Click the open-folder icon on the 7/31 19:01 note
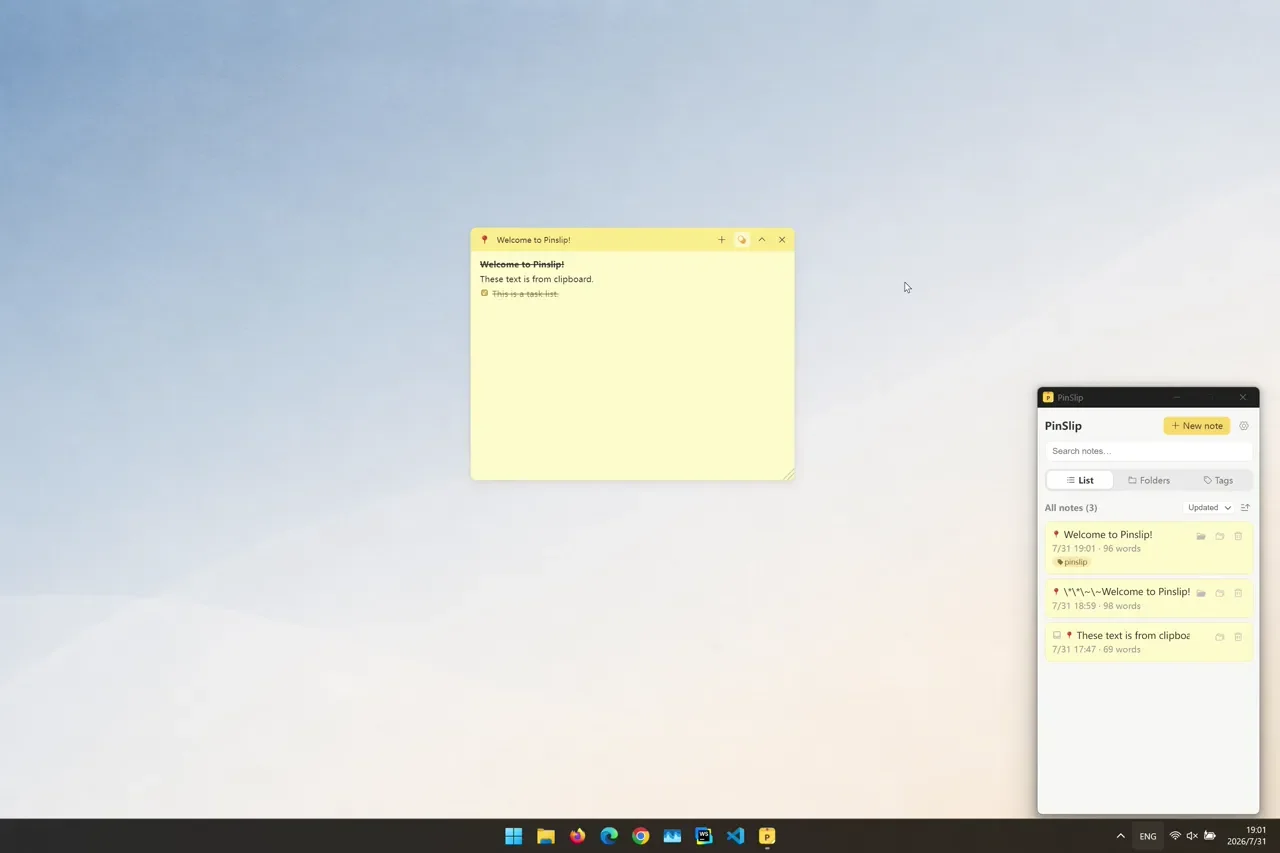Screen dimensions: 1280x853 pos(1201,537)
